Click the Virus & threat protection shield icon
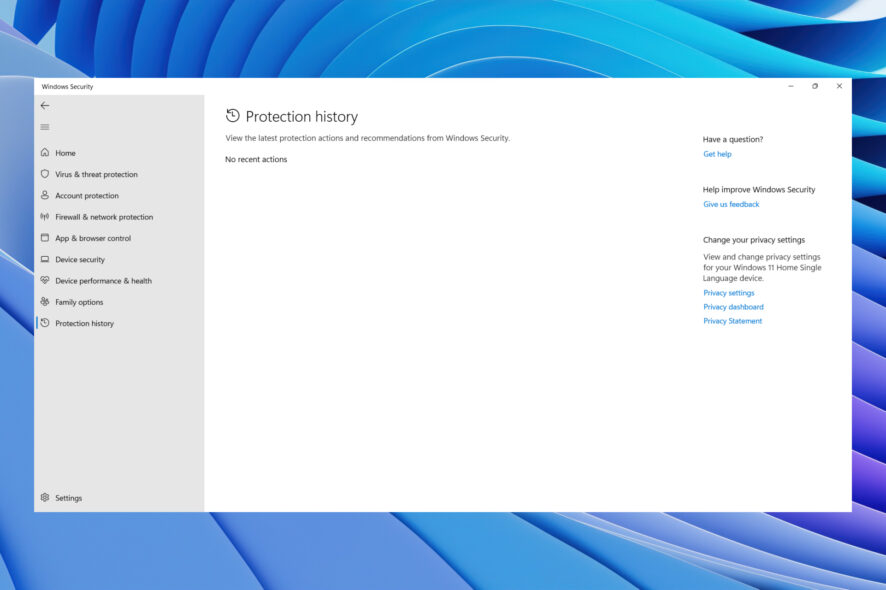 (45, 174)
